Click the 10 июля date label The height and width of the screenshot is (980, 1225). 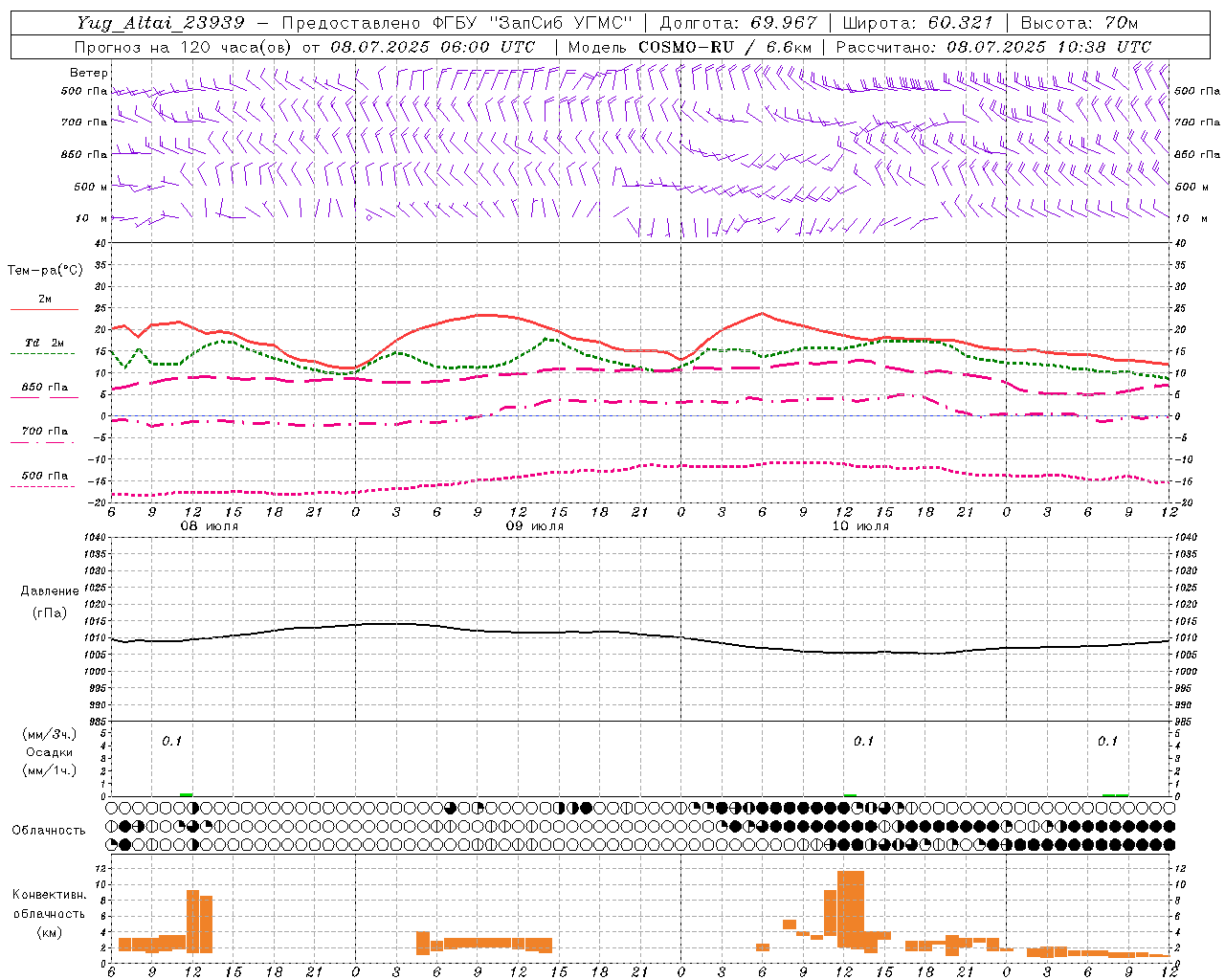(x=859, y=526)
